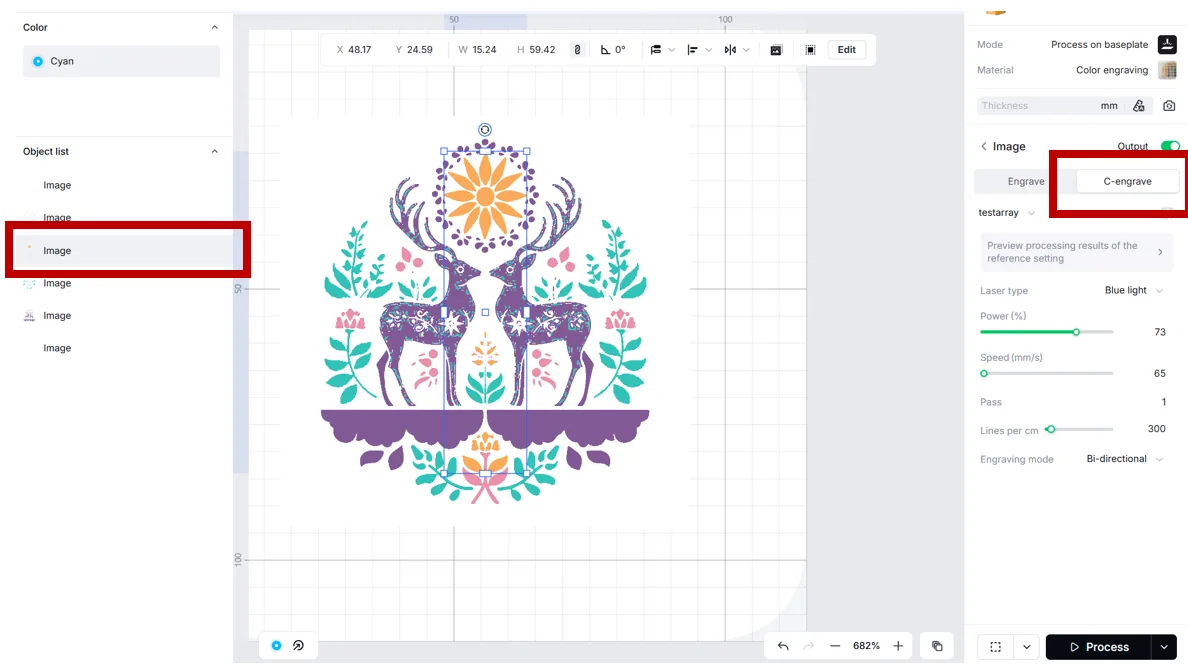The image size is (1188, 664).
Task: Switch to the C-engrave tab
Action: point(1127,181)
